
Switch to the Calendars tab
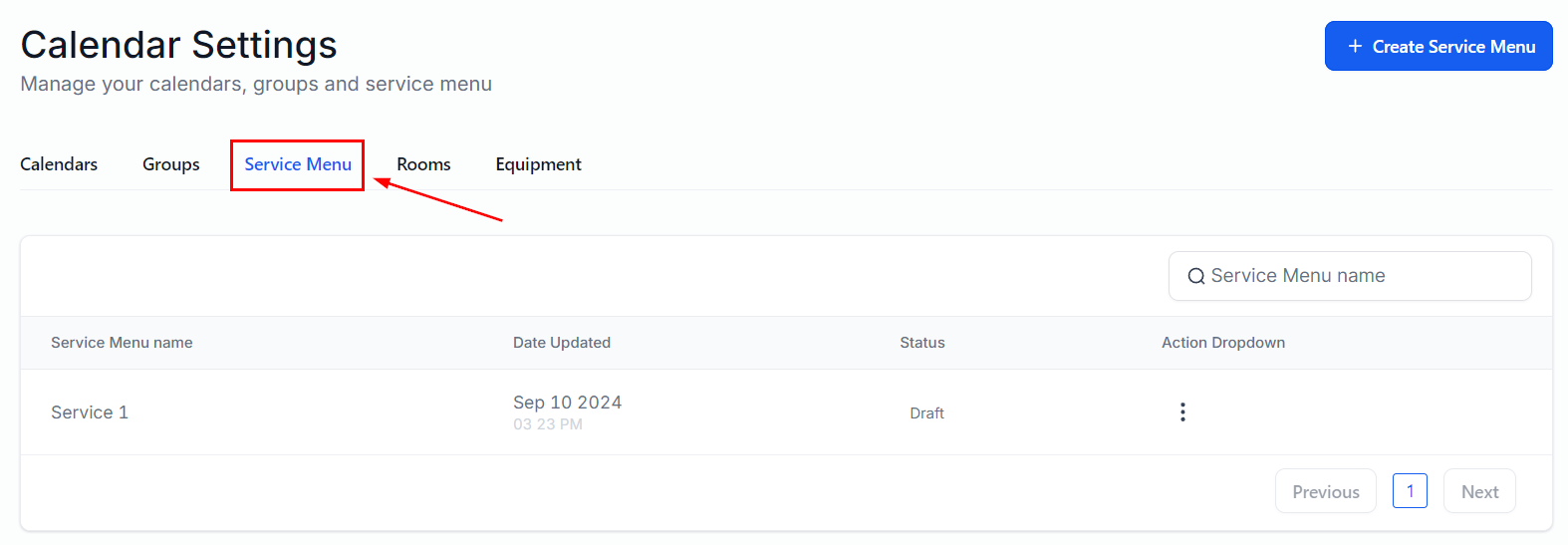[59, 164]
